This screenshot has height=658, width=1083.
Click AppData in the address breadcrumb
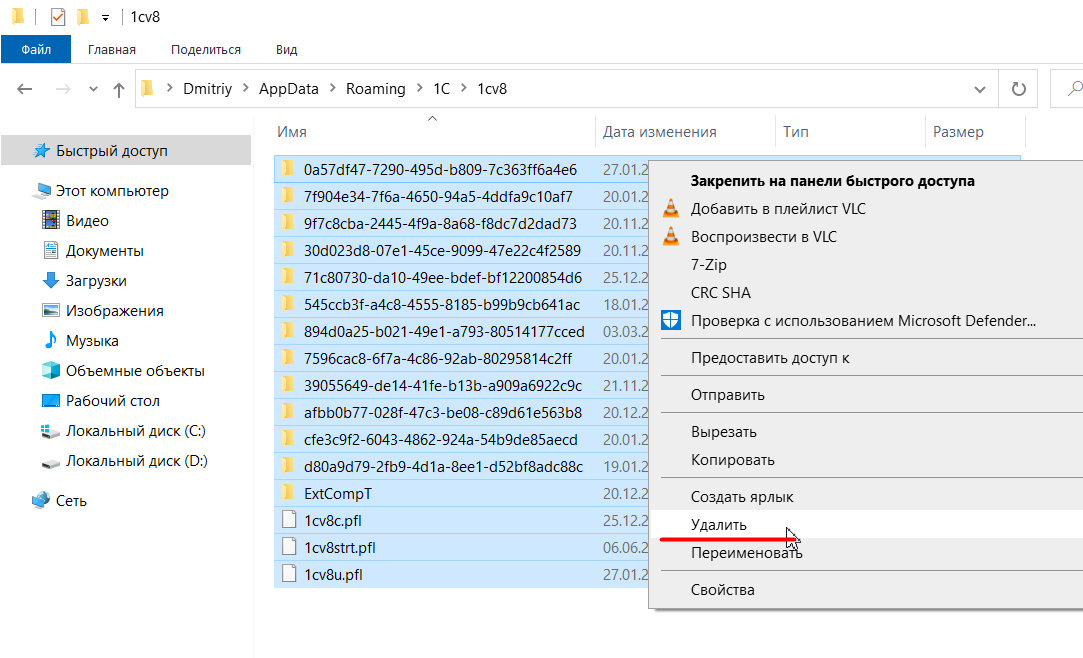pyautogui.click(x=289, y=89)
